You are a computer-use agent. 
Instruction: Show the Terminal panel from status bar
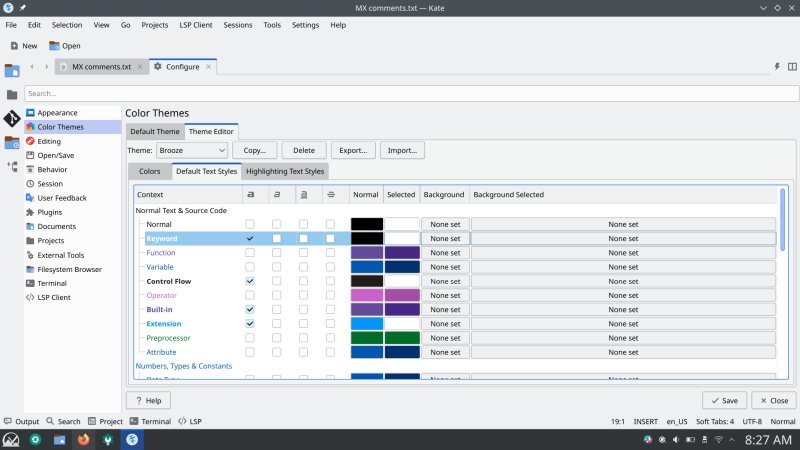pyautogui.click(x=148, y=422)
